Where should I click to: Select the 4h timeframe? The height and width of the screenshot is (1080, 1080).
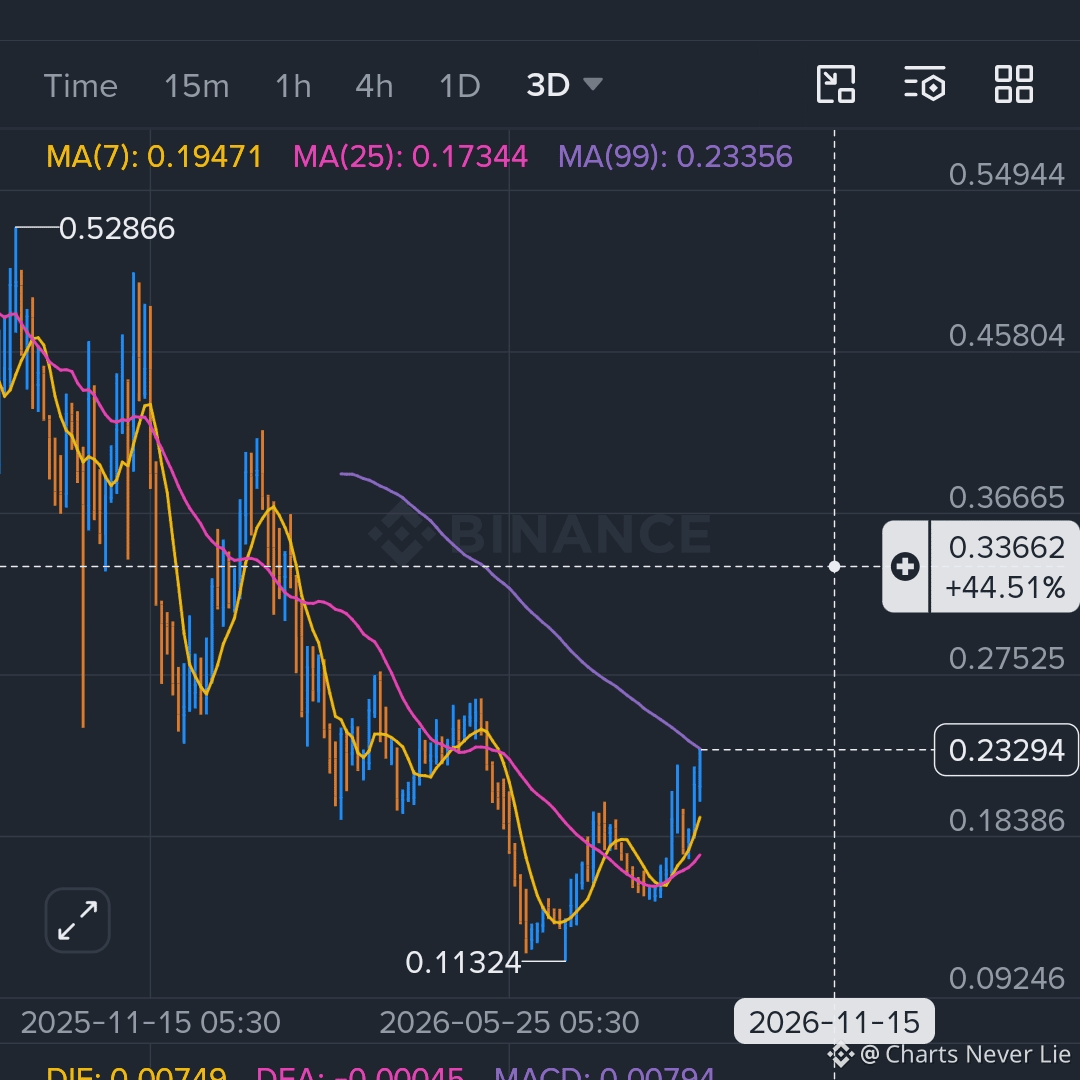click(x=374, y=86)
